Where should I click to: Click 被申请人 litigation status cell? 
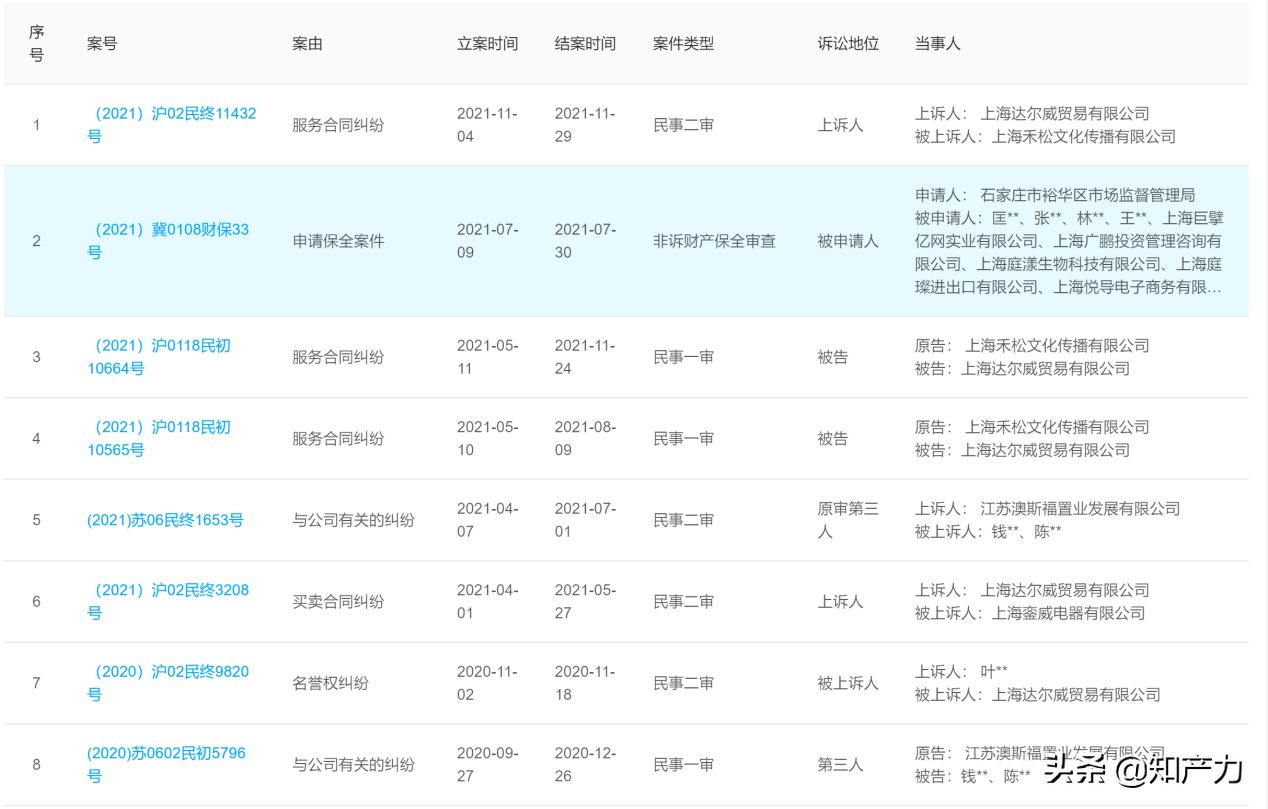[x=848, y=241]
